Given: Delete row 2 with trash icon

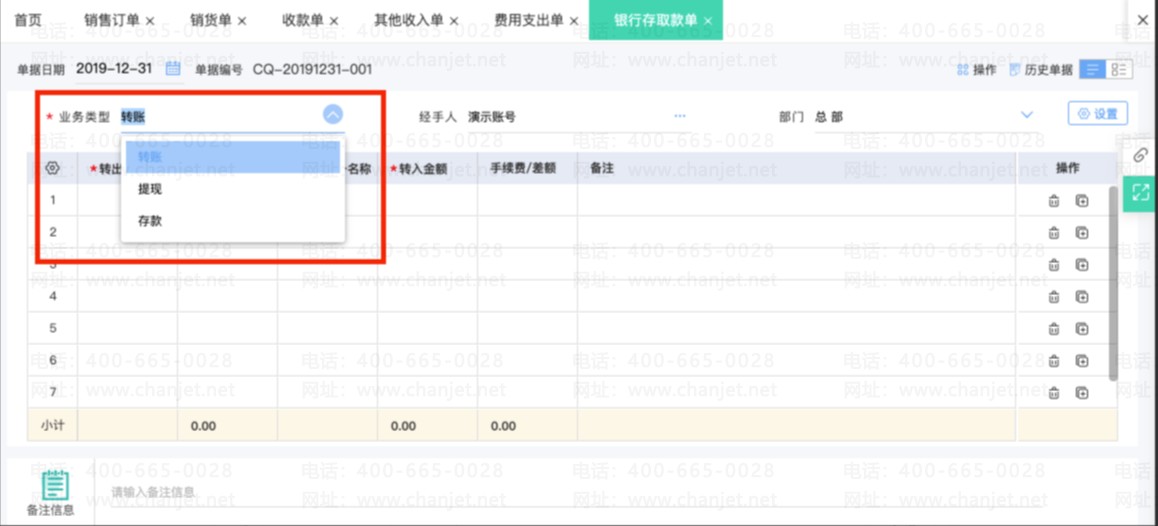Looking at the screenshot, I should (1055, 233).
